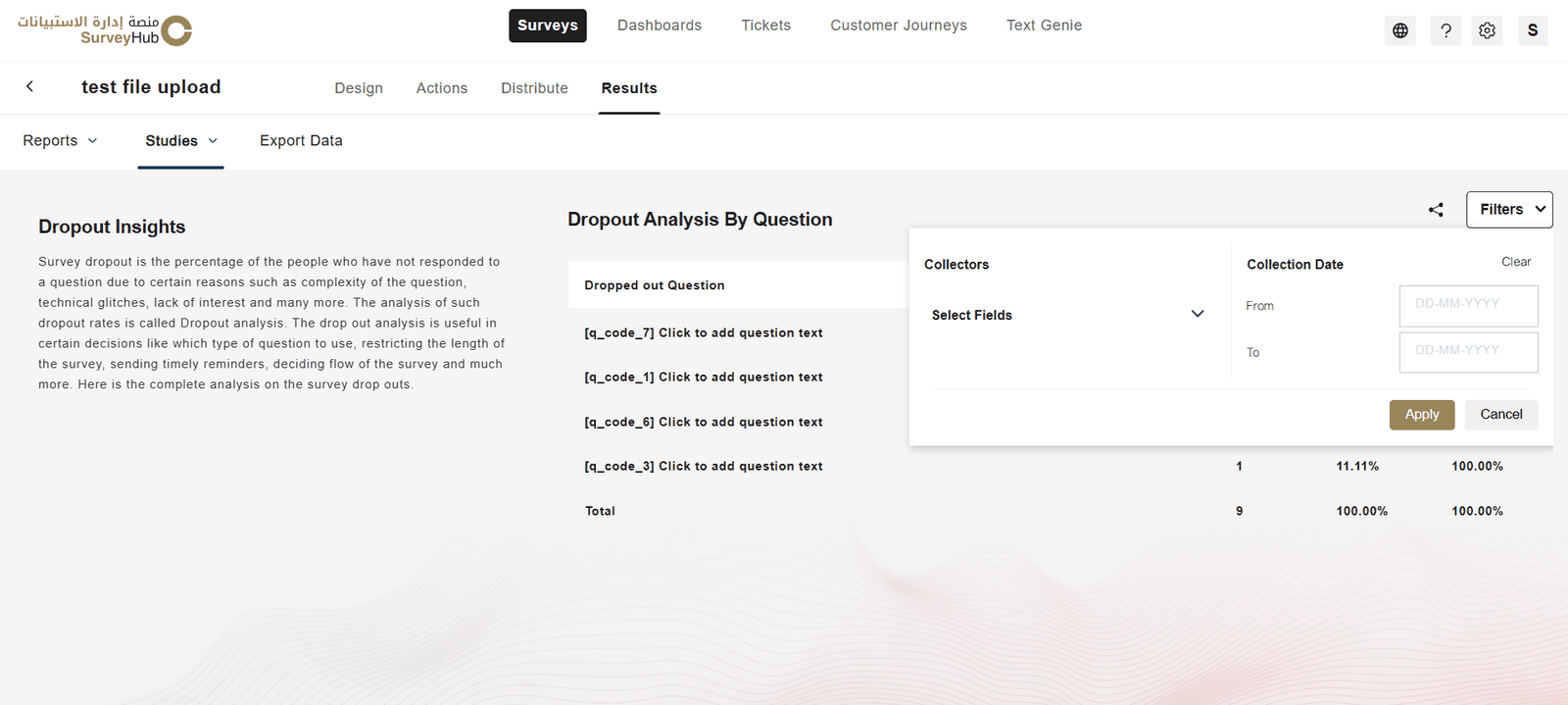Click the Collection Date label
The image size is (1568, 705).
tap(1295, 265)
